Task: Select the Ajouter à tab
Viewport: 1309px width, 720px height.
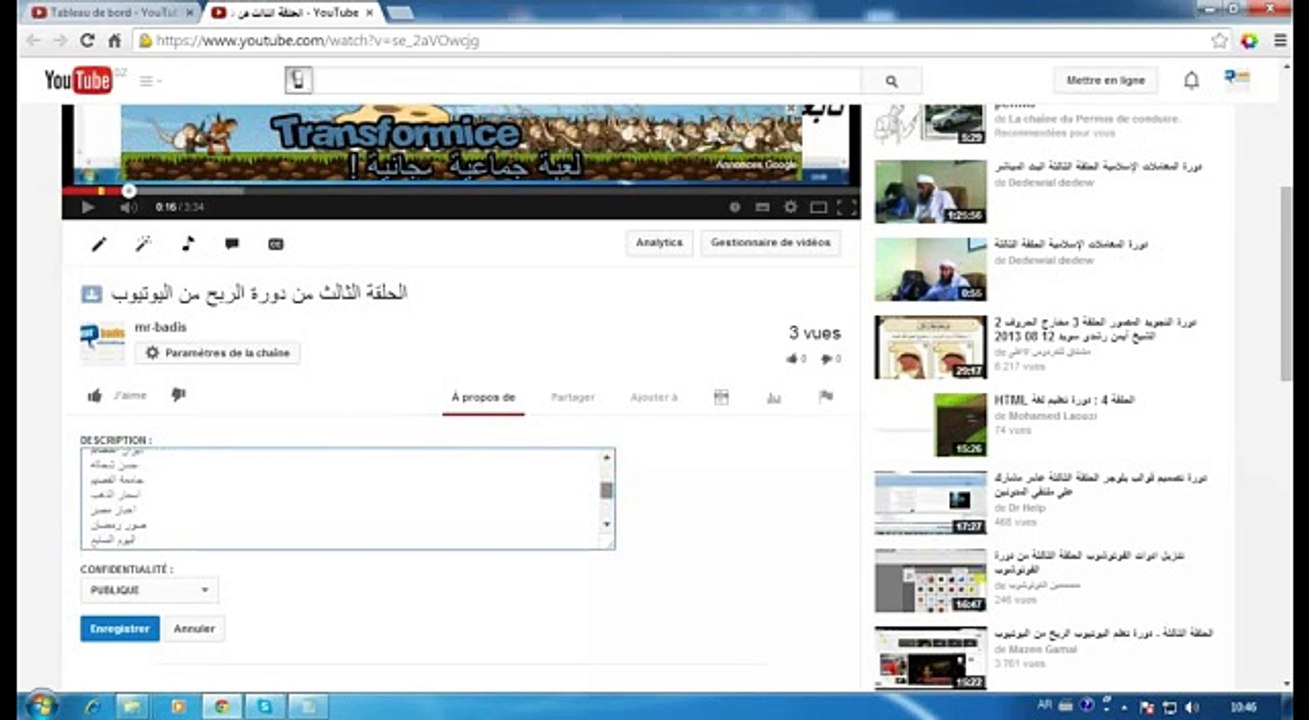Action: tap(653, 397)
